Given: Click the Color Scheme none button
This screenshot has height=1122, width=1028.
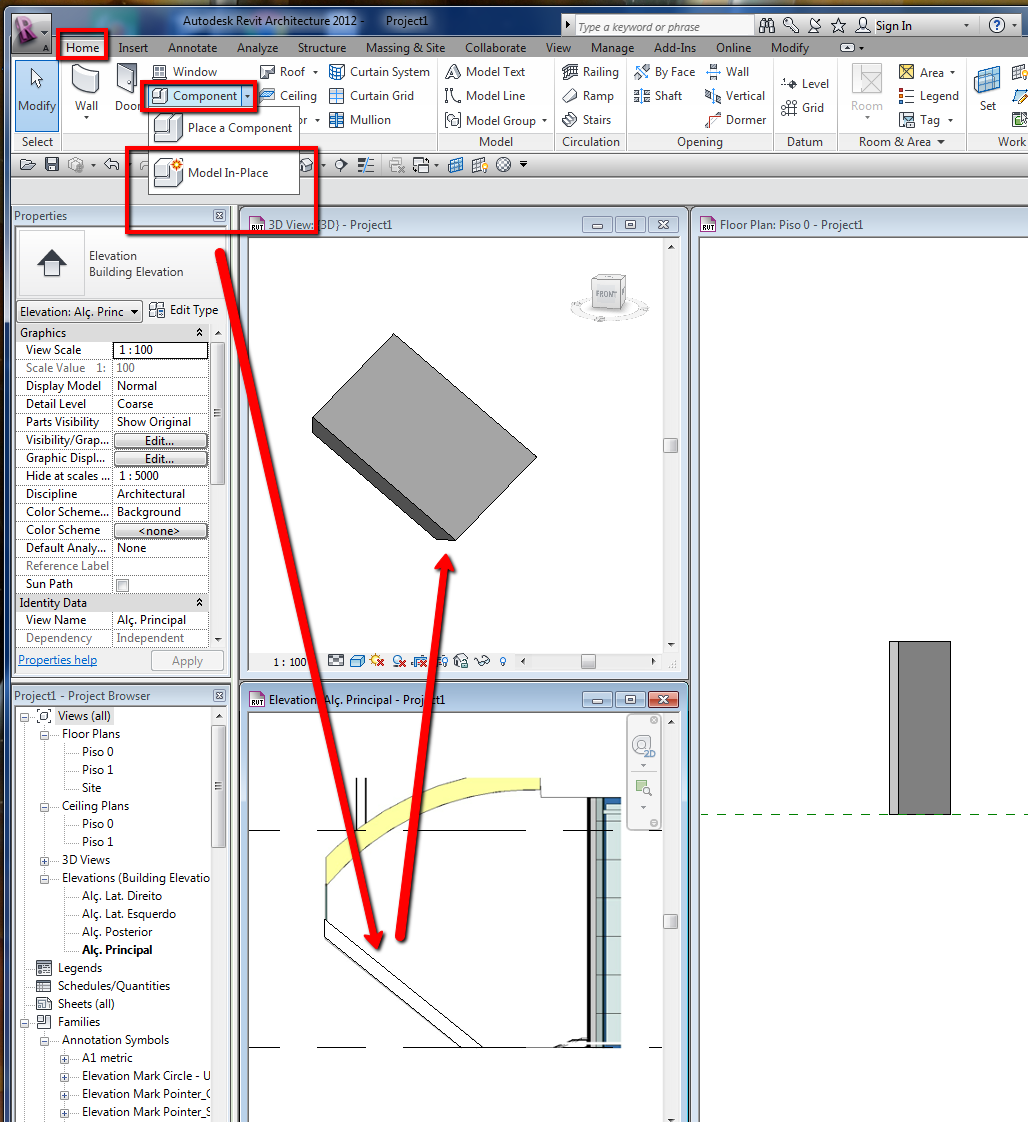Looking at the screenshot, I should tap(160, 531).
